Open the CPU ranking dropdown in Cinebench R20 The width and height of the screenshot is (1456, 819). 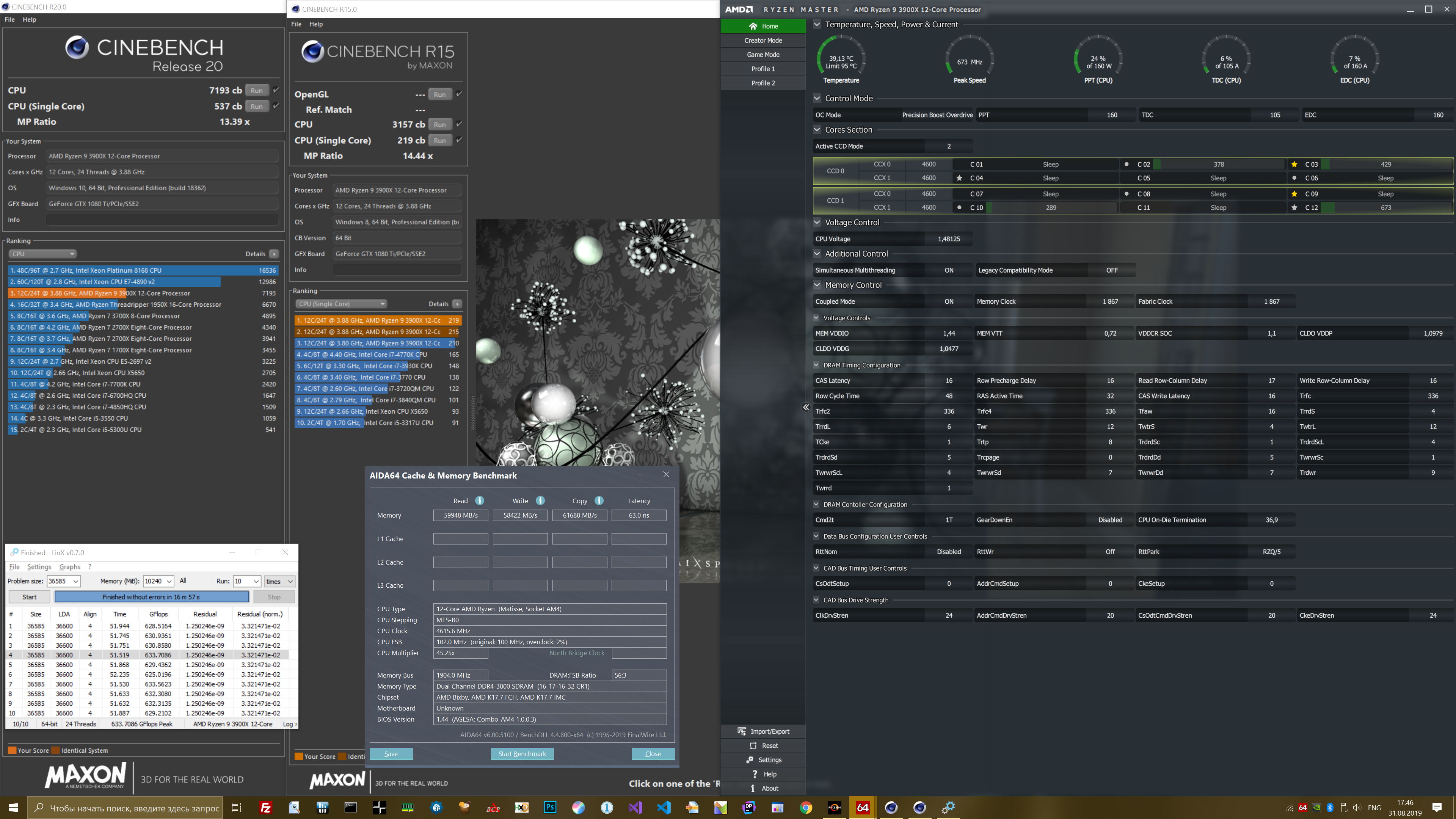point(43,254)
